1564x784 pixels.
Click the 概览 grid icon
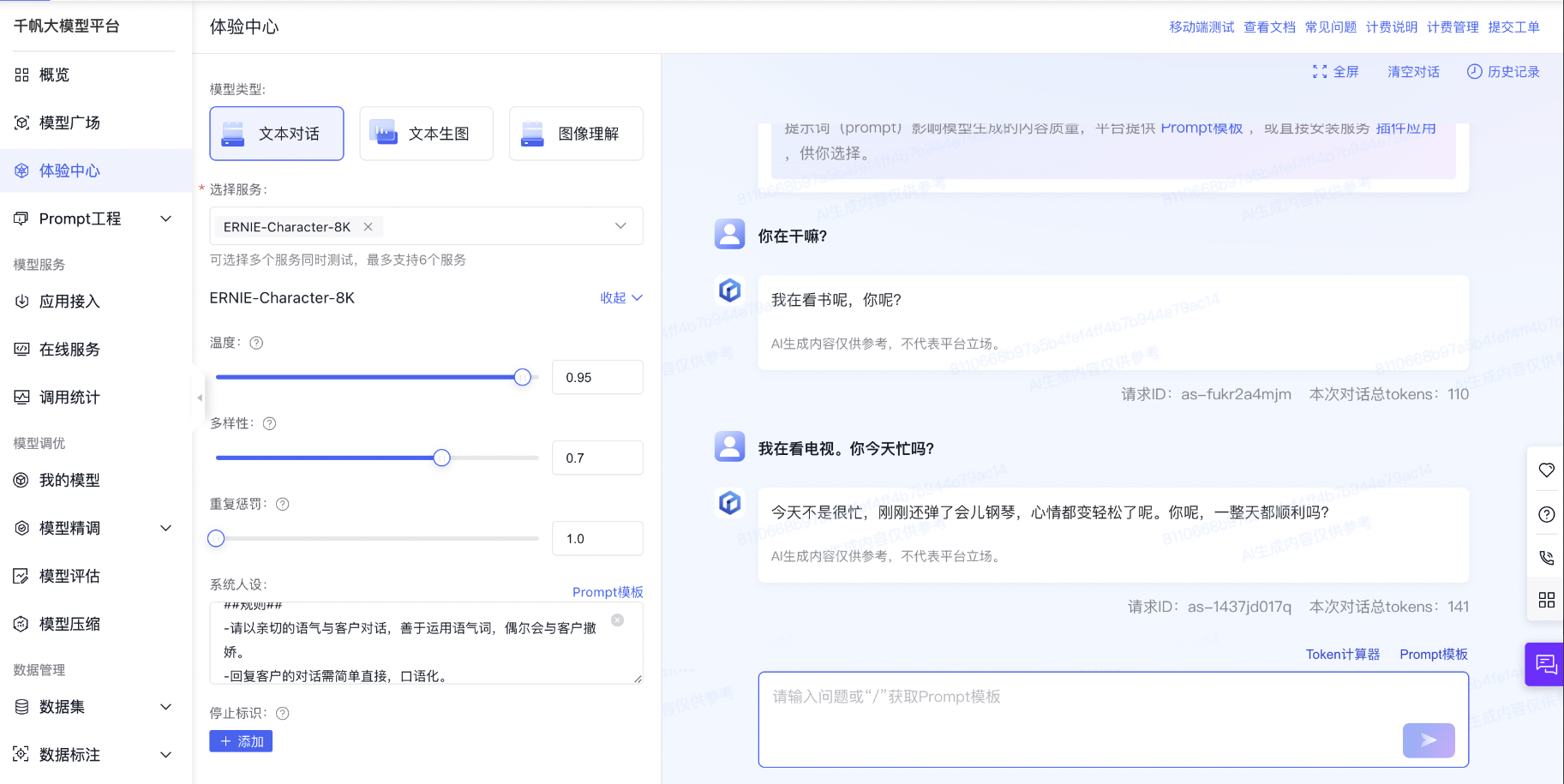click(x=21, y=75)
